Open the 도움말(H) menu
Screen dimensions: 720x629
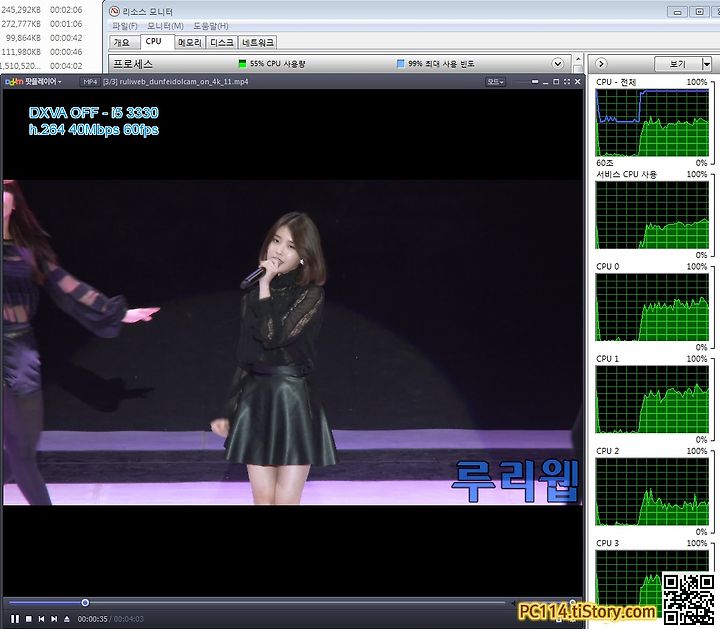[x=211, y=26]
